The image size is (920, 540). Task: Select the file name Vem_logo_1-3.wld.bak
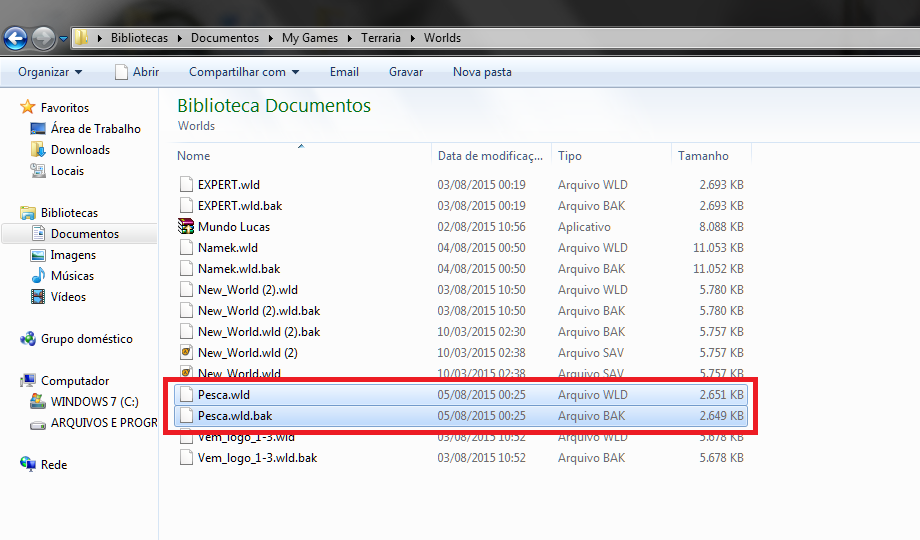[x=257, y=458]
